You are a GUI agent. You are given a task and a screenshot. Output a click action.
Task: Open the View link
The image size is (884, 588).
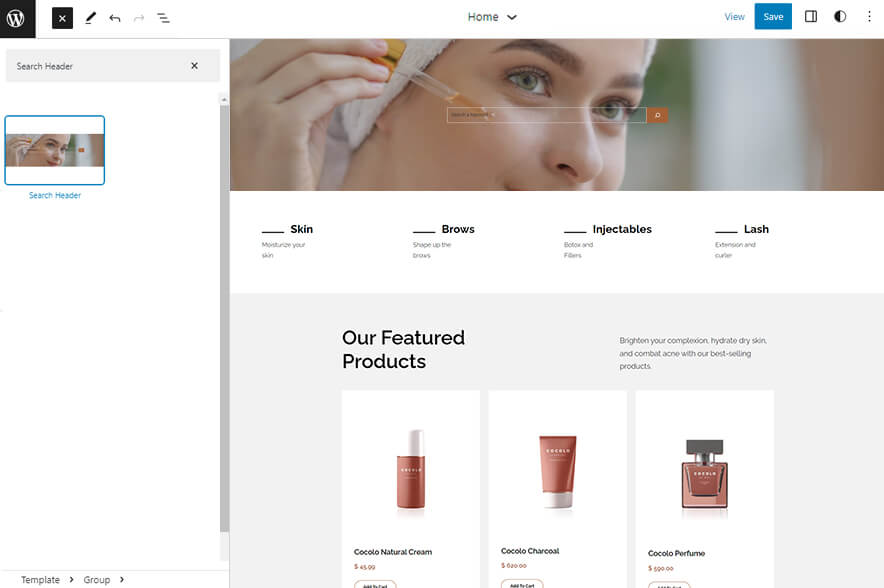pos(735,16)
